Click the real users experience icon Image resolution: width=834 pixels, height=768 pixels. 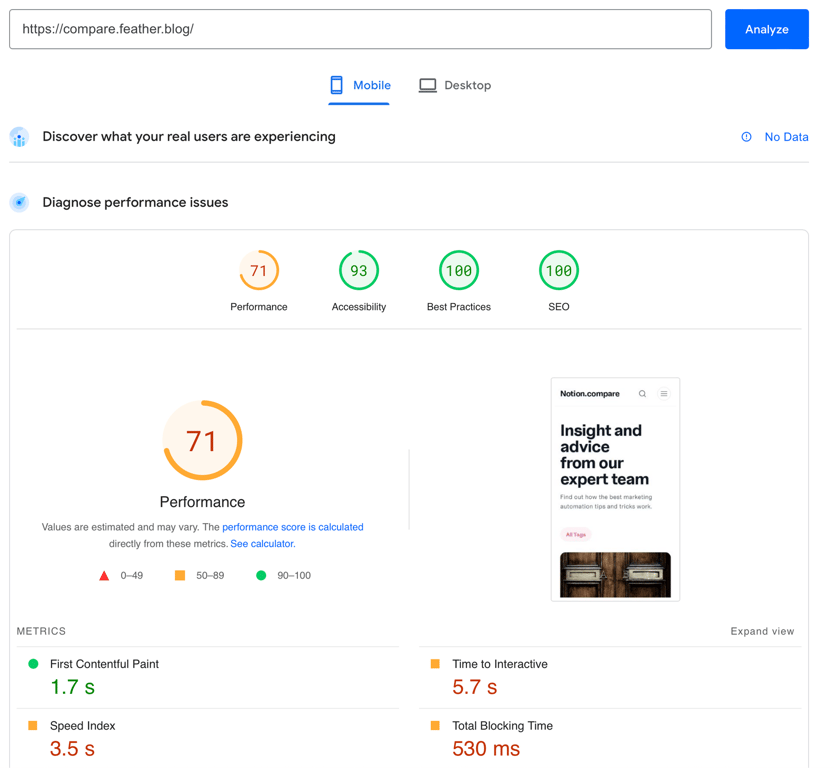(19, 137)
